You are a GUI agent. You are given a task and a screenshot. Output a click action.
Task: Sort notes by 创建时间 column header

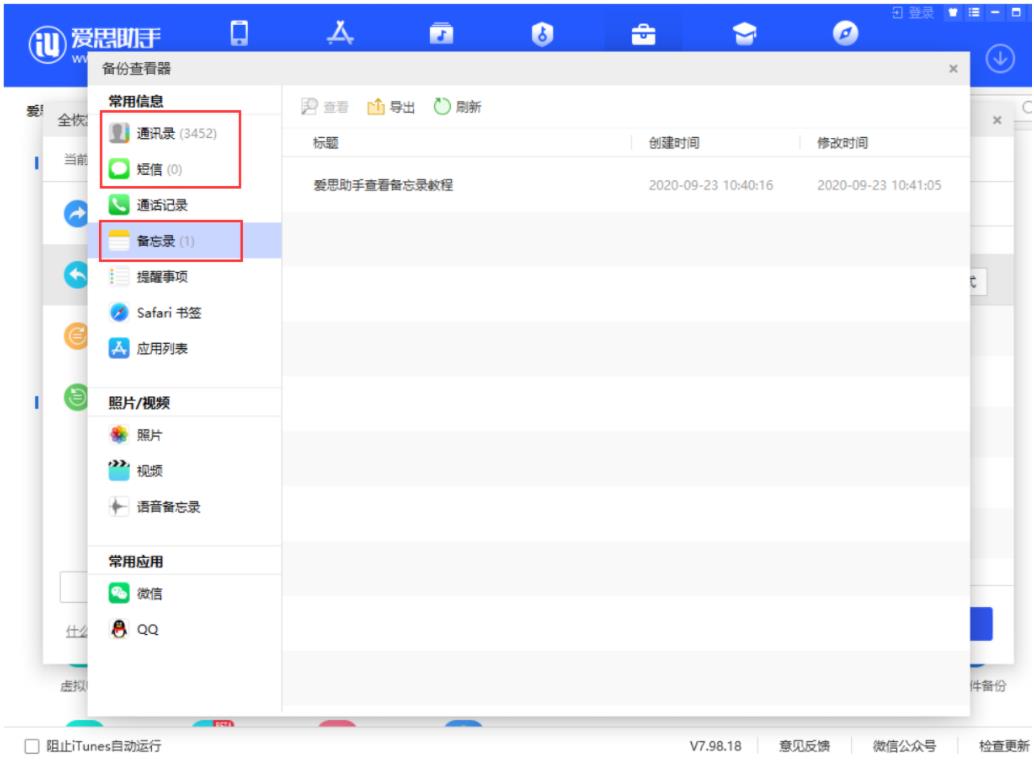pos(674,143)
